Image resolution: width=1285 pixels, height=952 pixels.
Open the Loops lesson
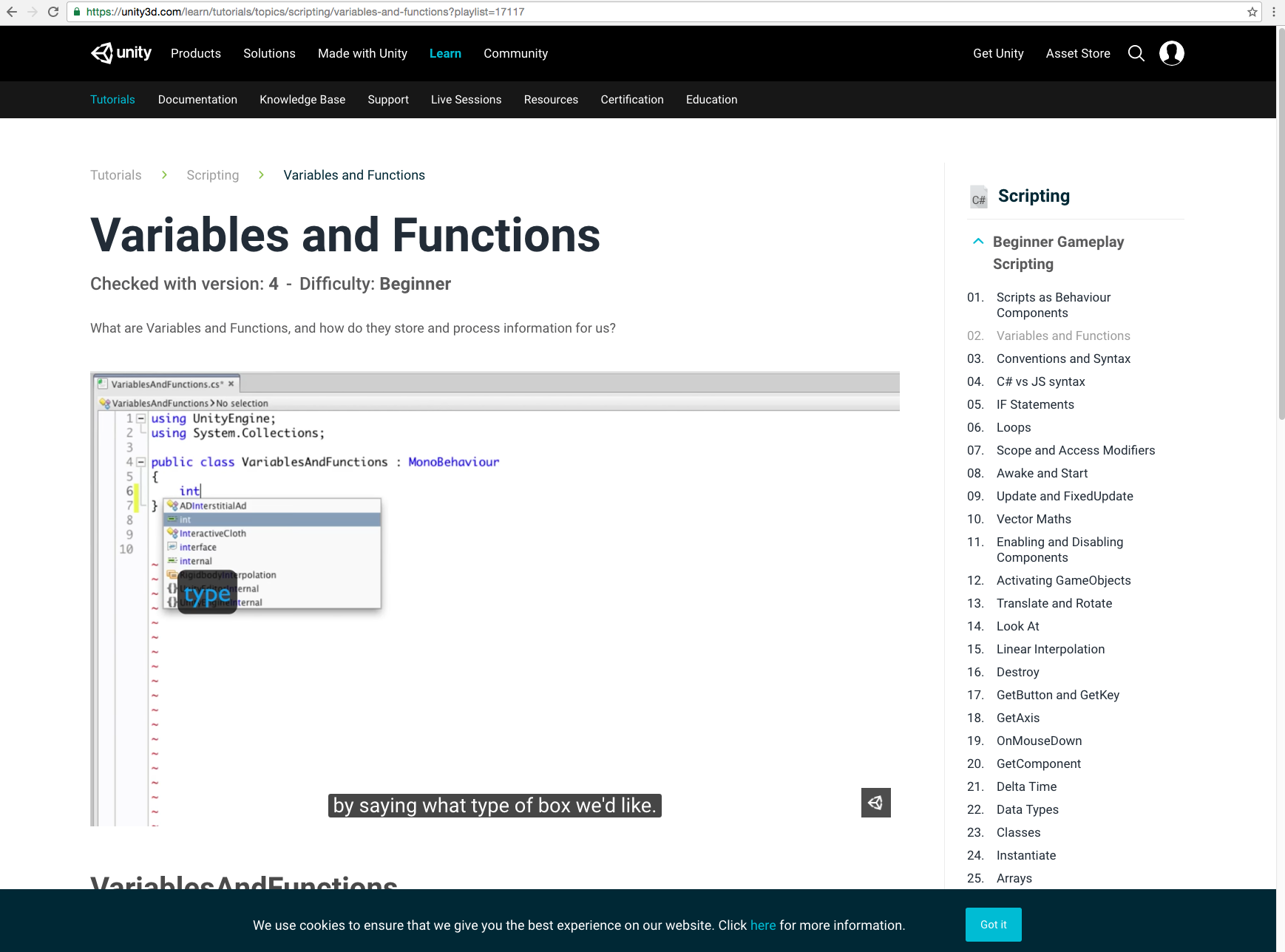point(1014,427)
